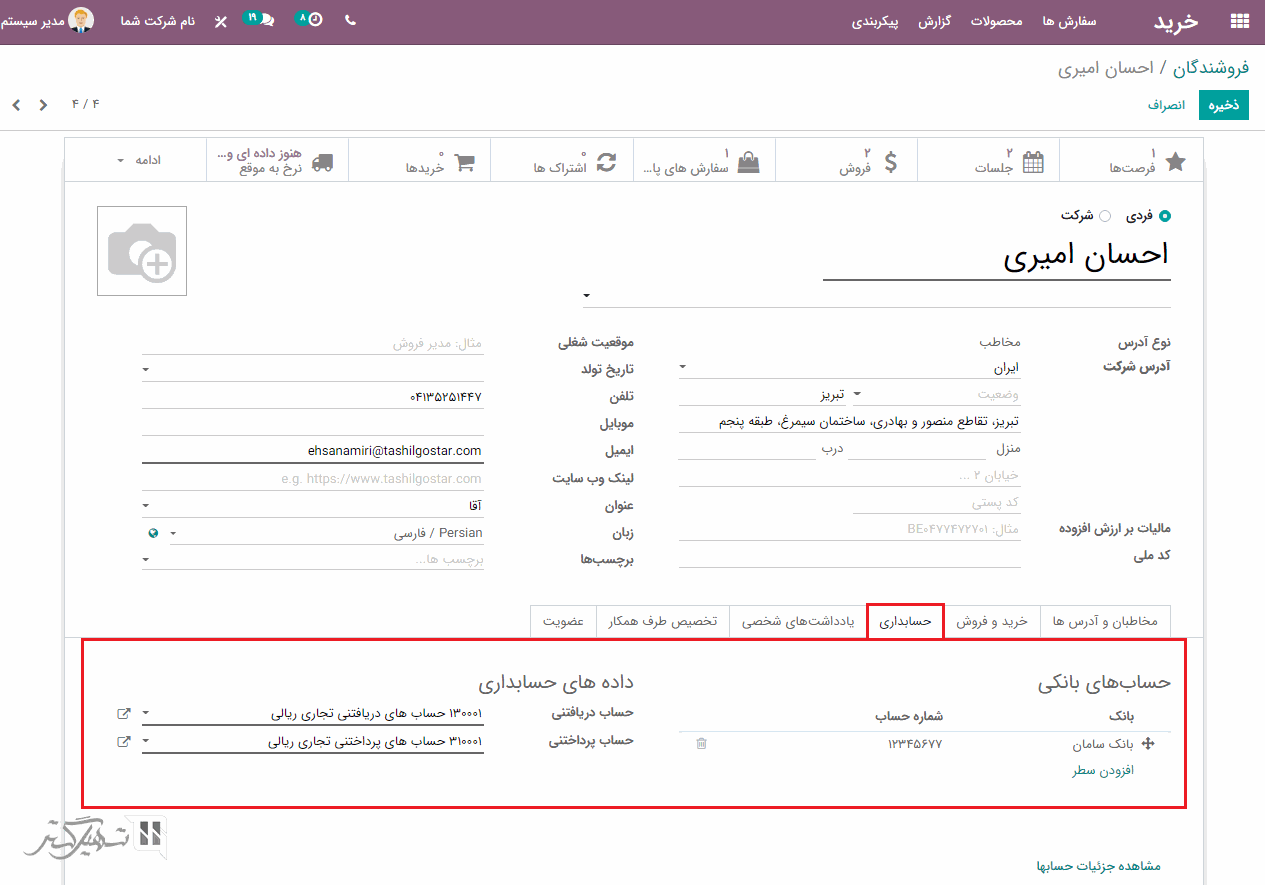Click the email input field

312,451
